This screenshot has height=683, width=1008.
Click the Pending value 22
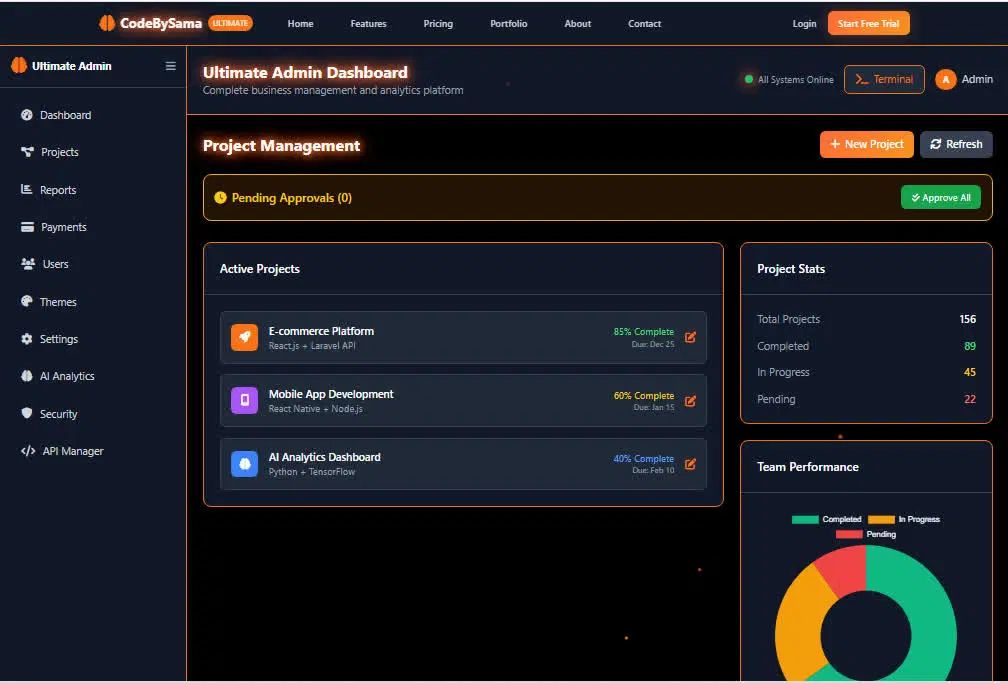tap(970, 399)
